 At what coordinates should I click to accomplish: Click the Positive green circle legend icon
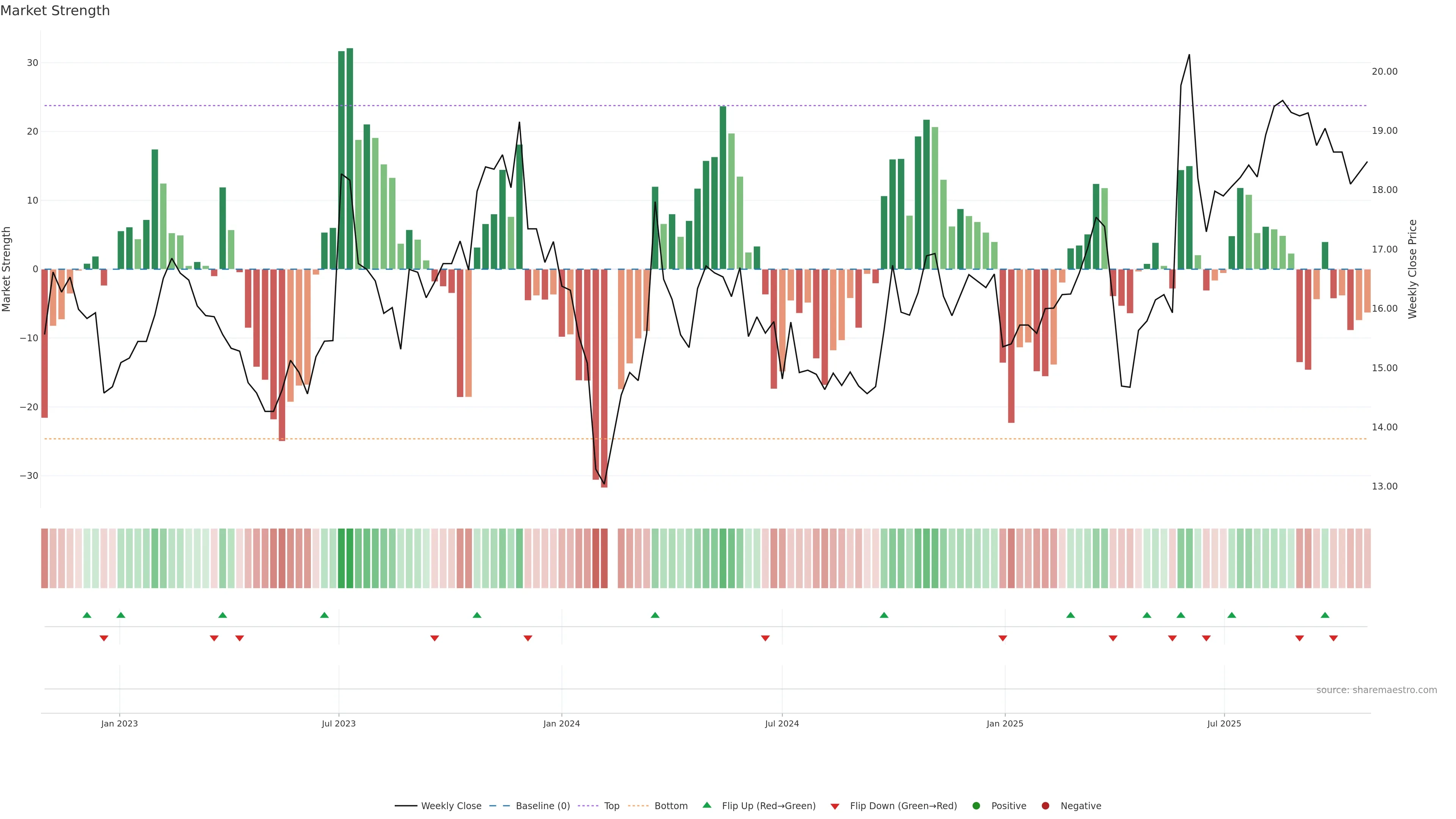[976, 806]
